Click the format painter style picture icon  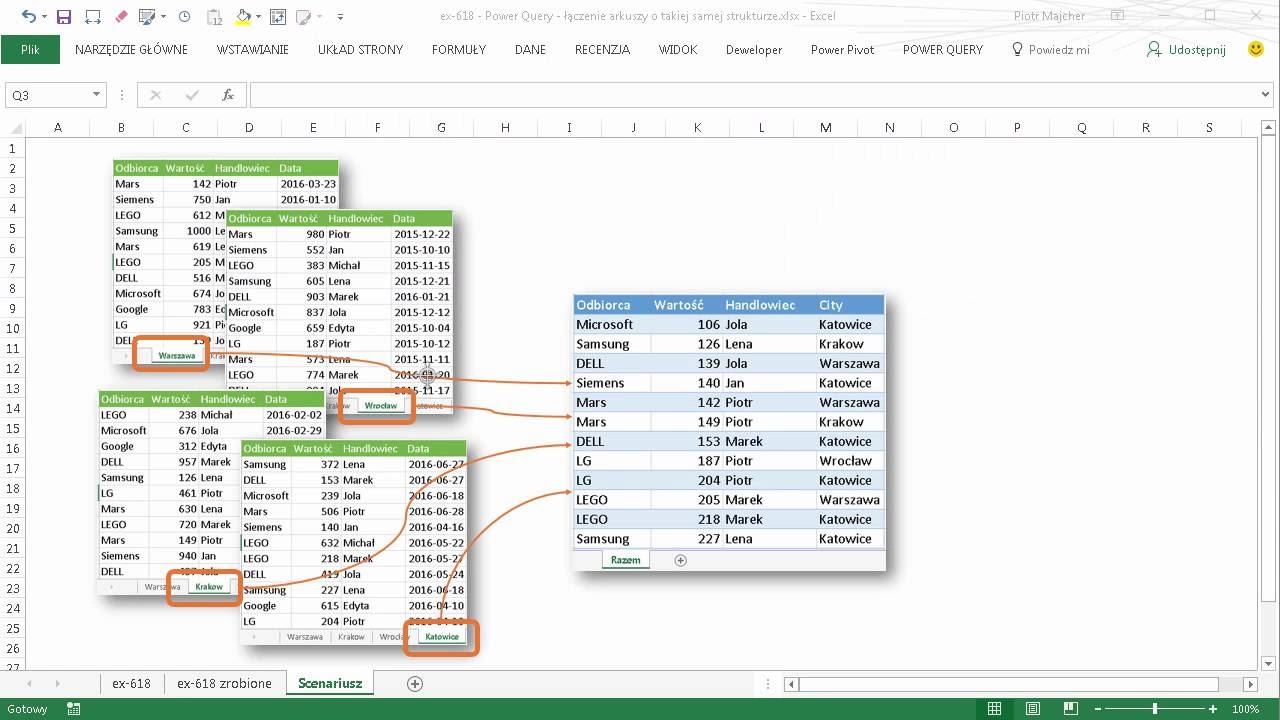[x=147, y=17]
